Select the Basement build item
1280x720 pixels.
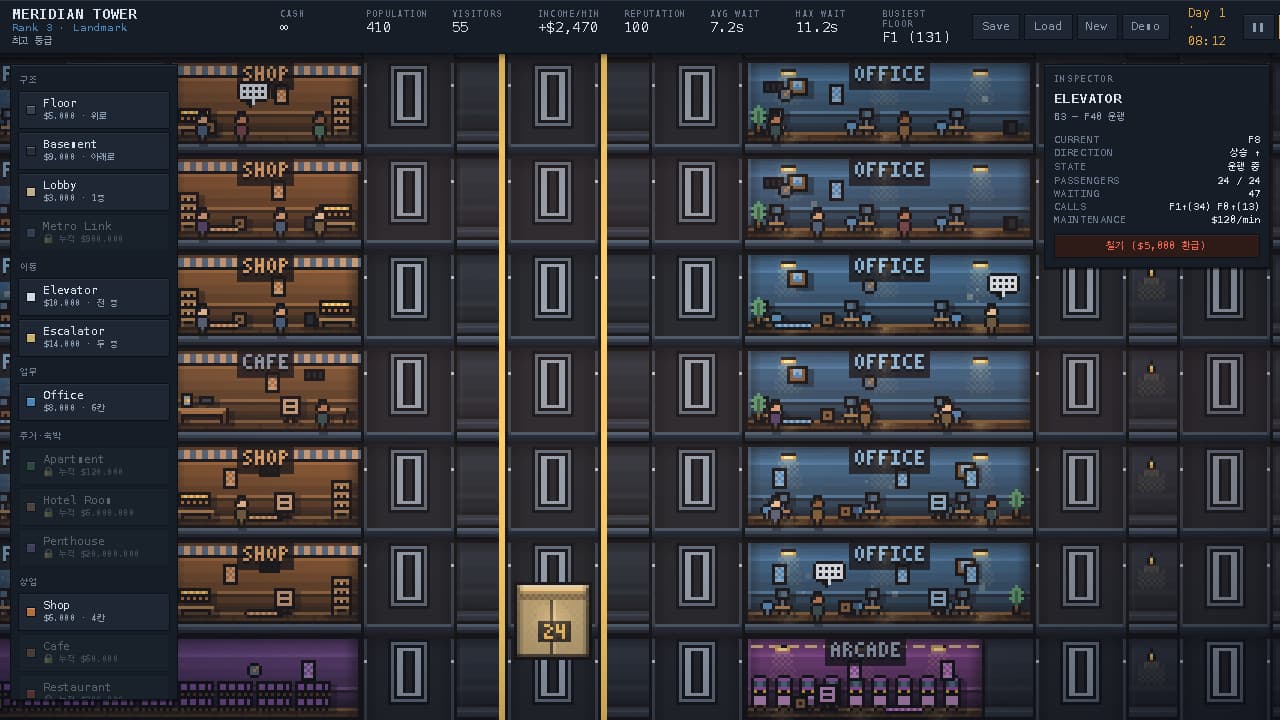point(94,150)
